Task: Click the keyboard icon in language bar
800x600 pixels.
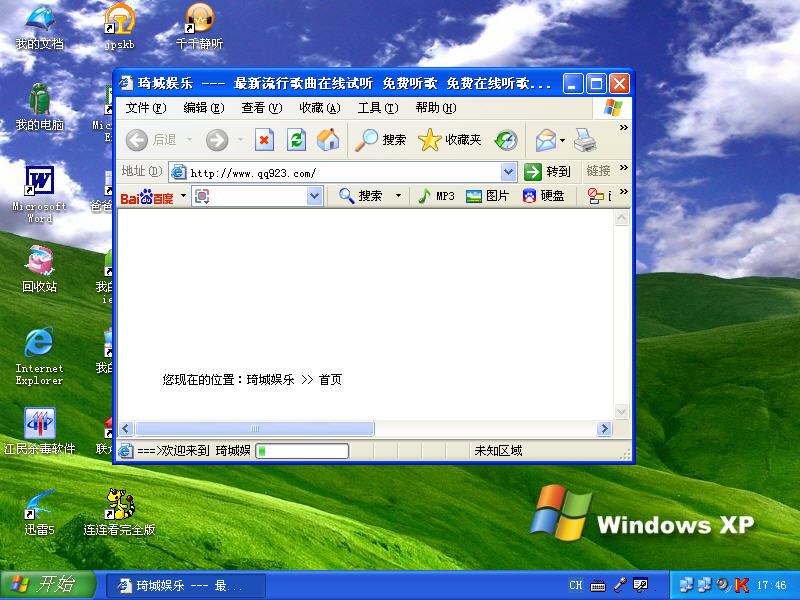Action: point(597,585)
